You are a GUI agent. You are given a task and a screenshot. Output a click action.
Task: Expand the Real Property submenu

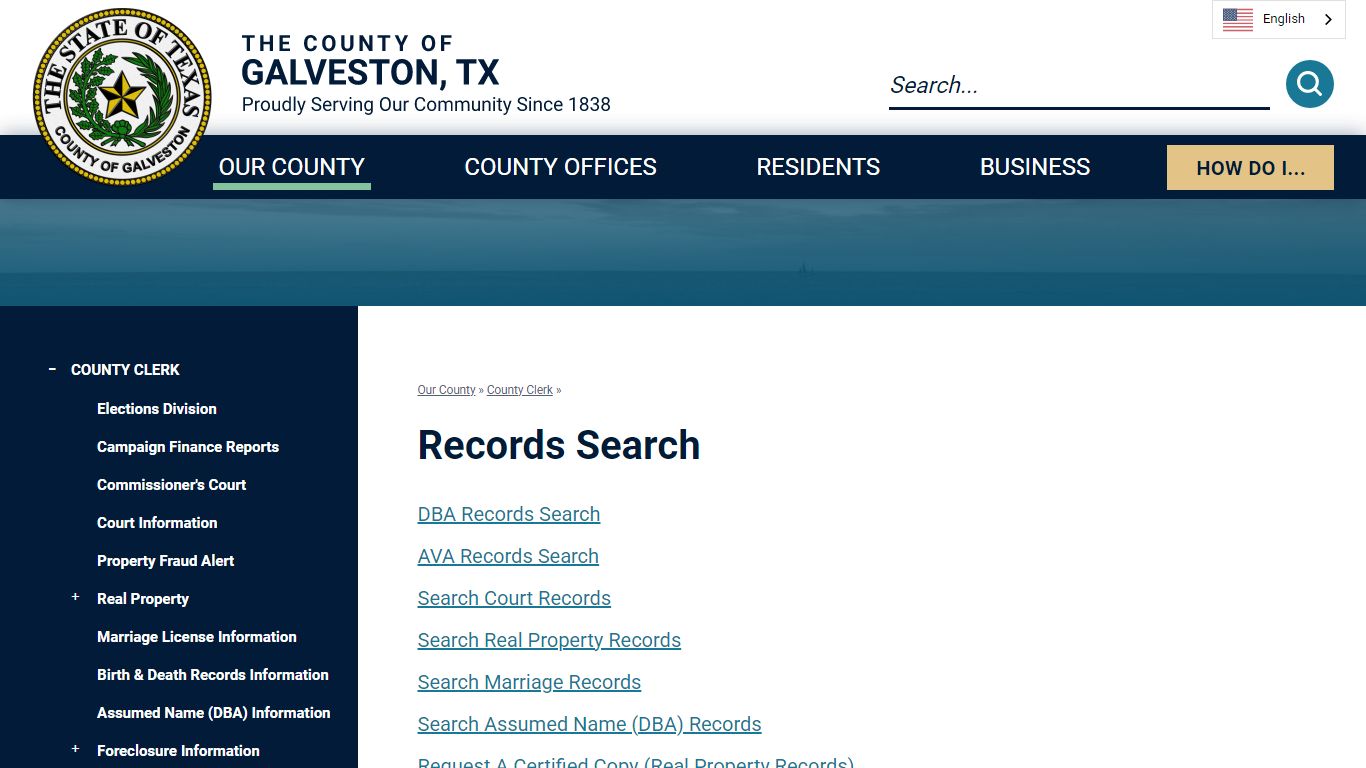point(75,597)
